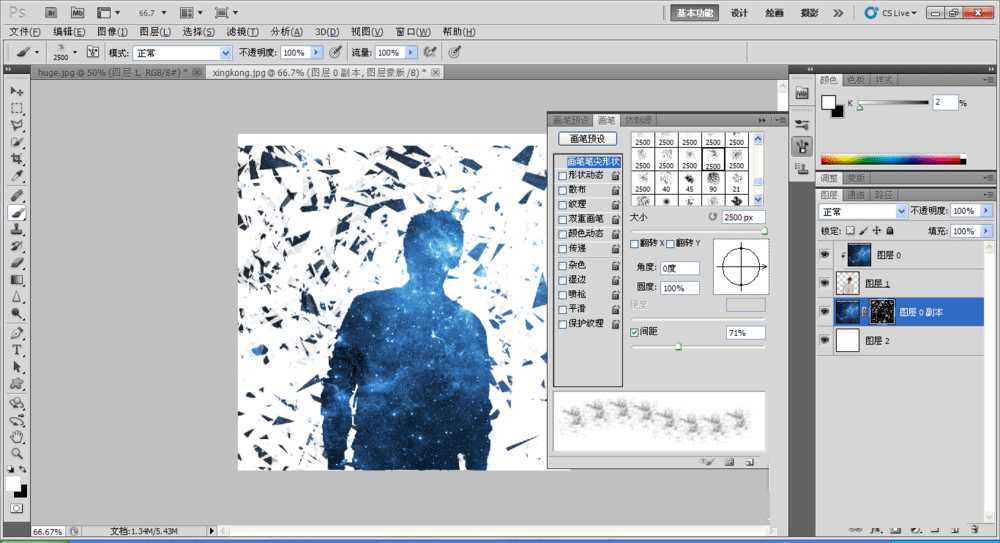Expand the layer 不透明度 opacity arrow
1000x543 pixels.
tap(986, 211)
